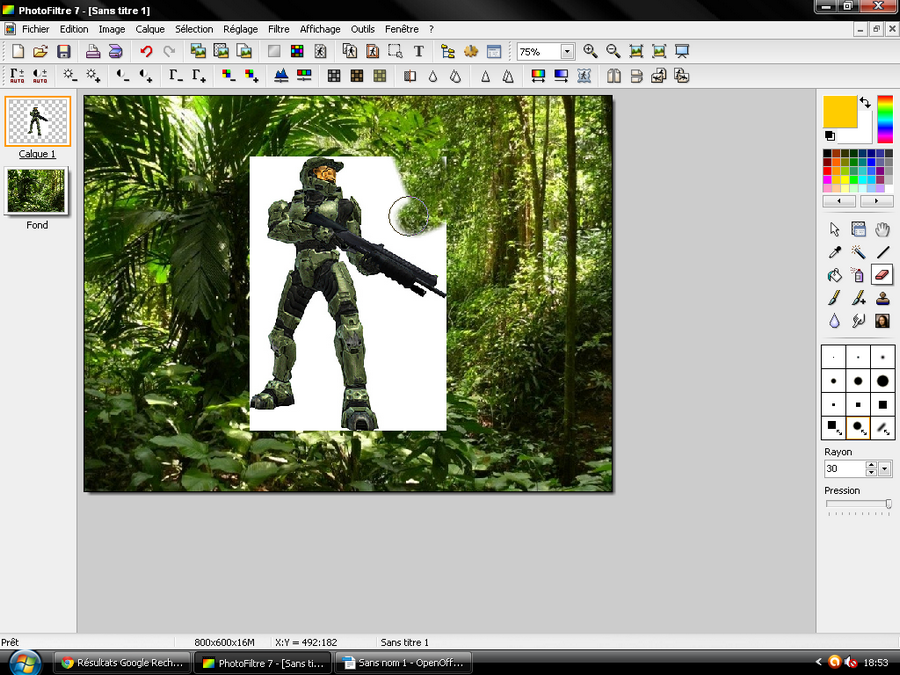Image resolution: width=900 pixels, height=675 pixels.
Task: Select the Blur water drop tool in the palette
Action: click(x=835, y=321)
